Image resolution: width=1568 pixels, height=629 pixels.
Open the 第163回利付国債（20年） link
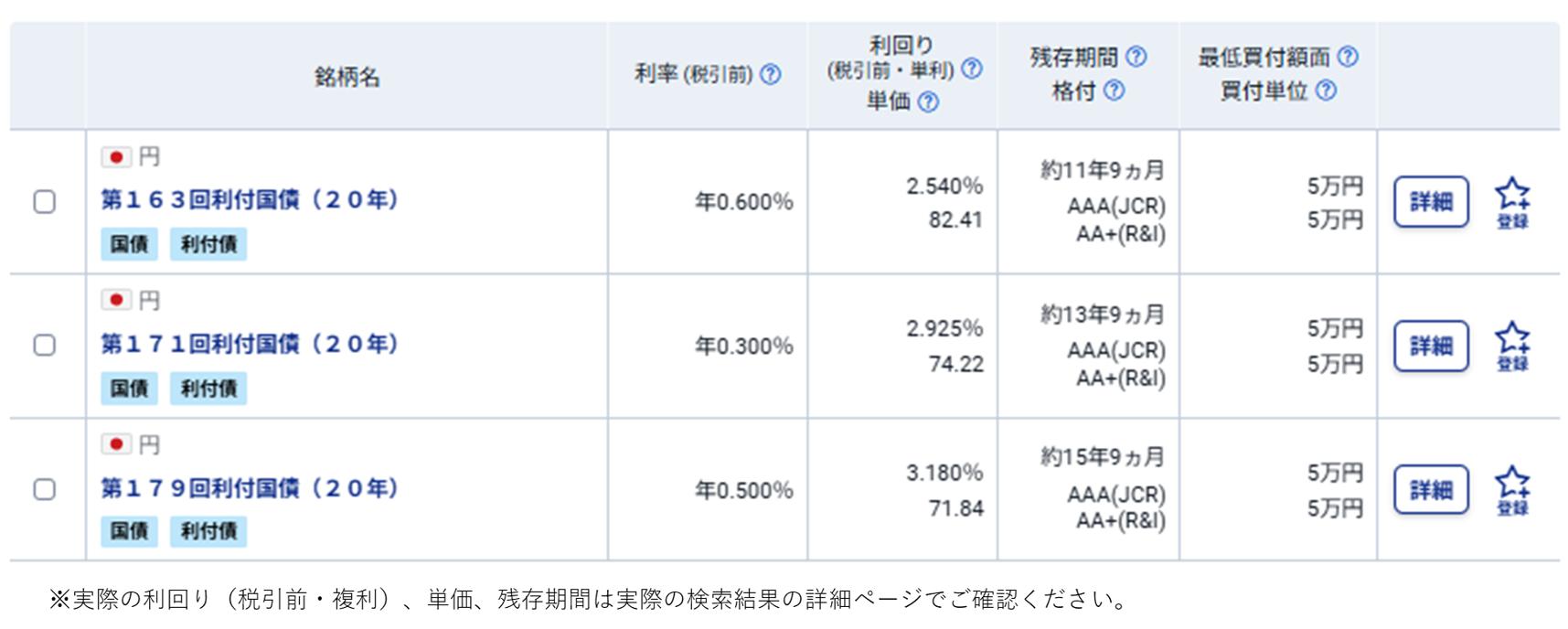(x=250, y=199)
